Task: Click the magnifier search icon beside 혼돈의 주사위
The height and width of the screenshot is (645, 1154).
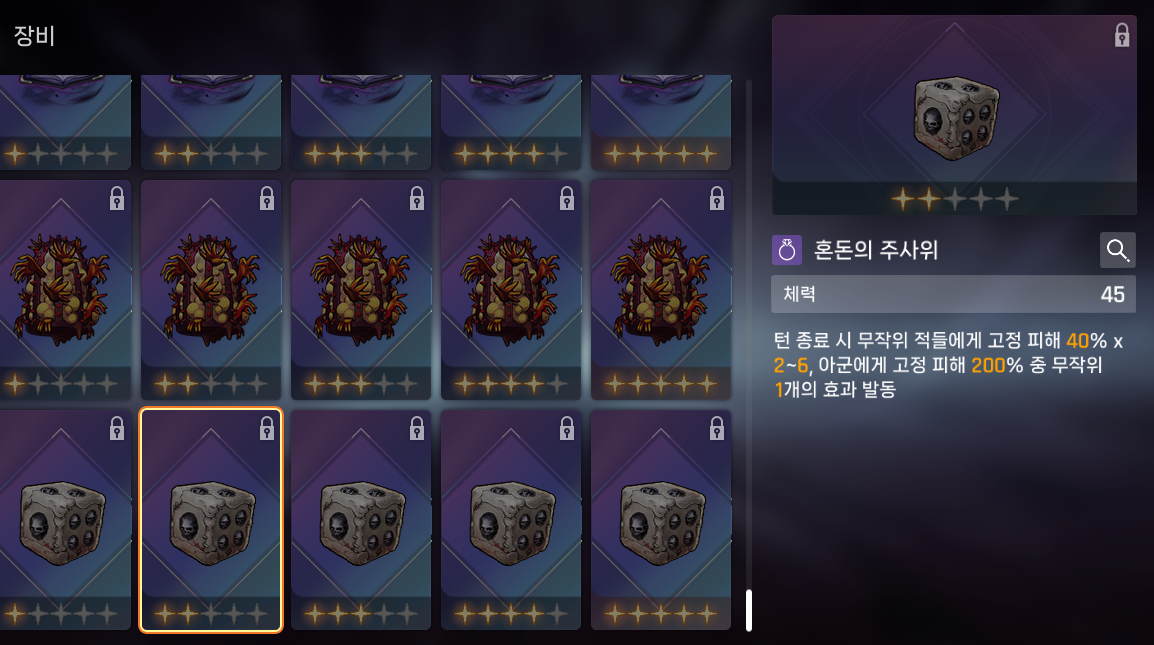Action: pyautogui.click(x=1117, y=250)
